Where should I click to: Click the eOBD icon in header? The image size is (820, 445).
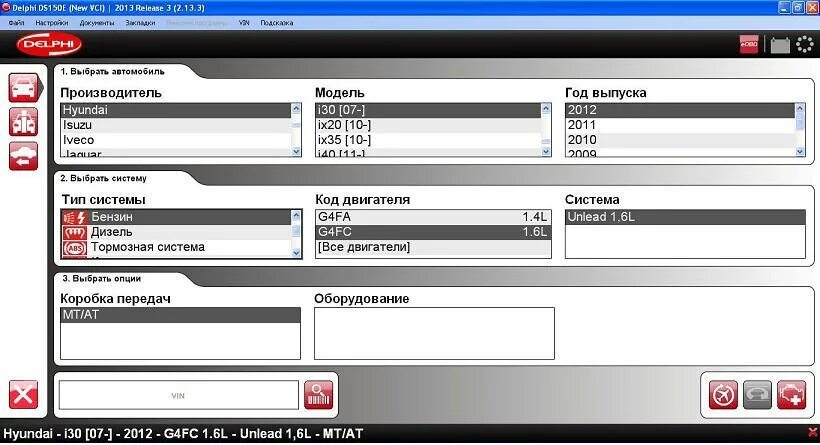(x=749, y=44)
